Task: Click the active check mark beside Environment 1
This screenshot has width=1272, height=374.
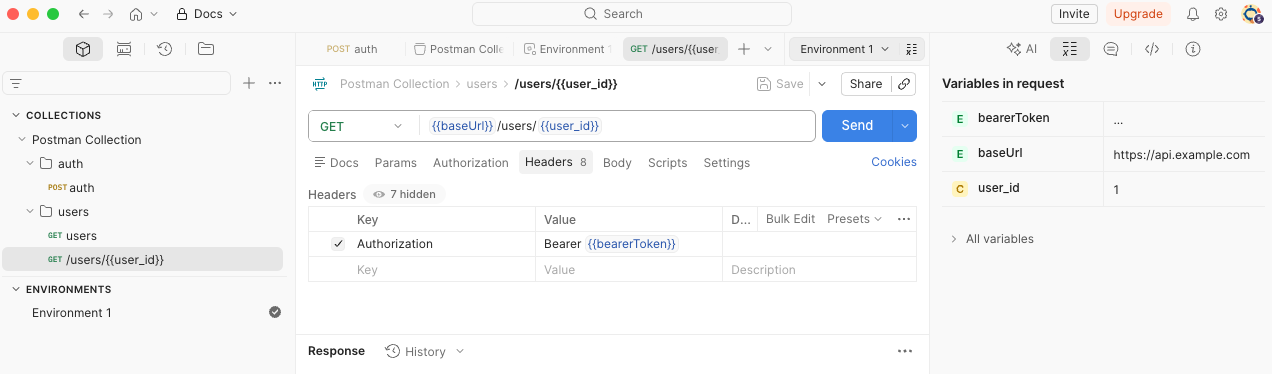Action: coord(275,312)
